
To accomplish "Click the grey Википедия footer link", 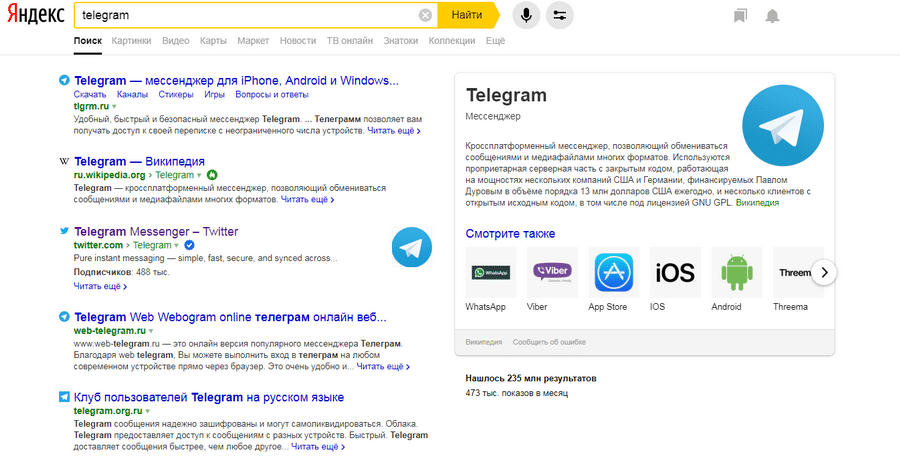I will point(483,342).
